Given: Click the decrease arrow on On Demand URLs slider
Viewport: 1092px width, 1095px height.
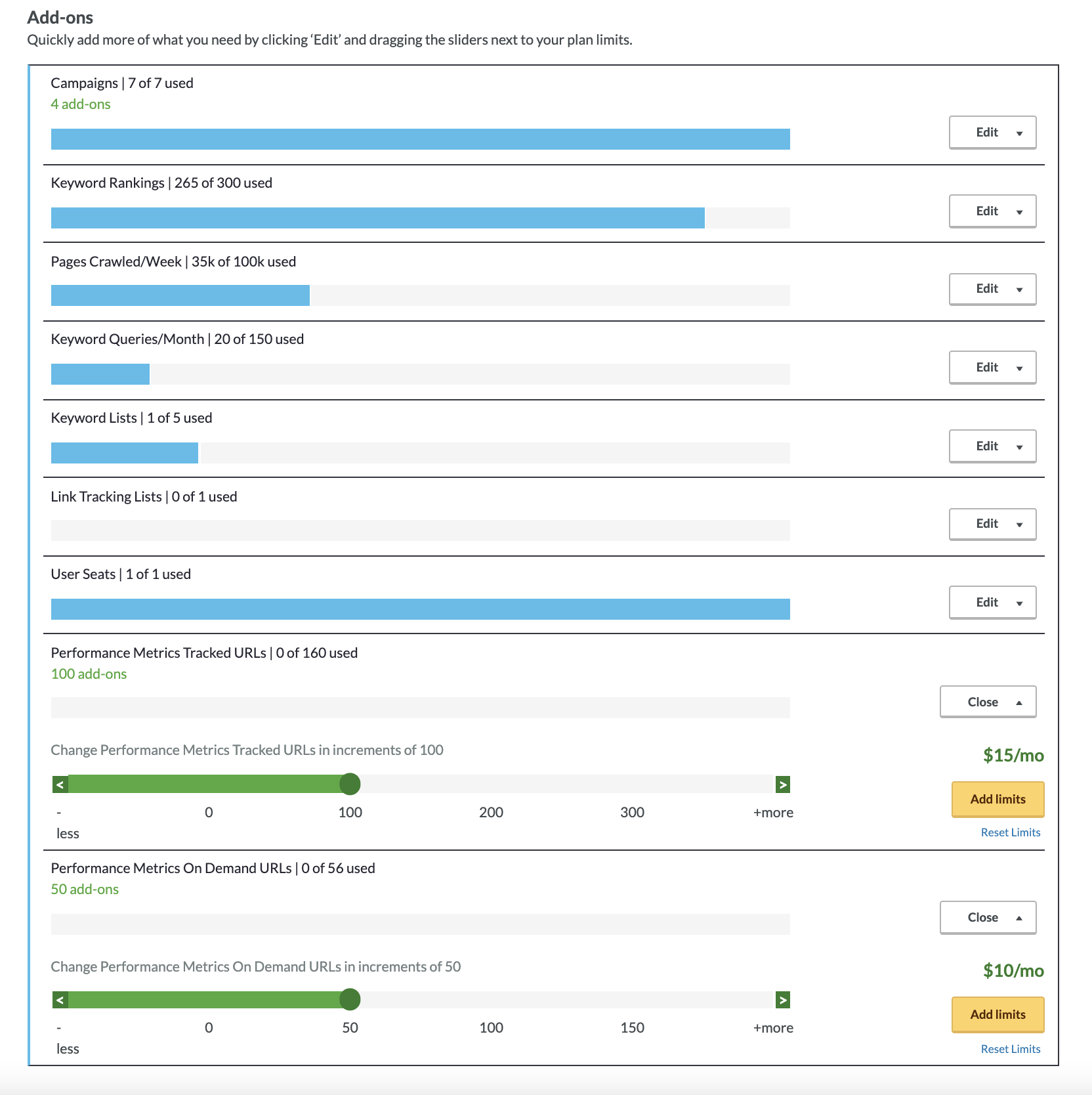Looking at the screenshot, I should click(x=60, y=1000).
